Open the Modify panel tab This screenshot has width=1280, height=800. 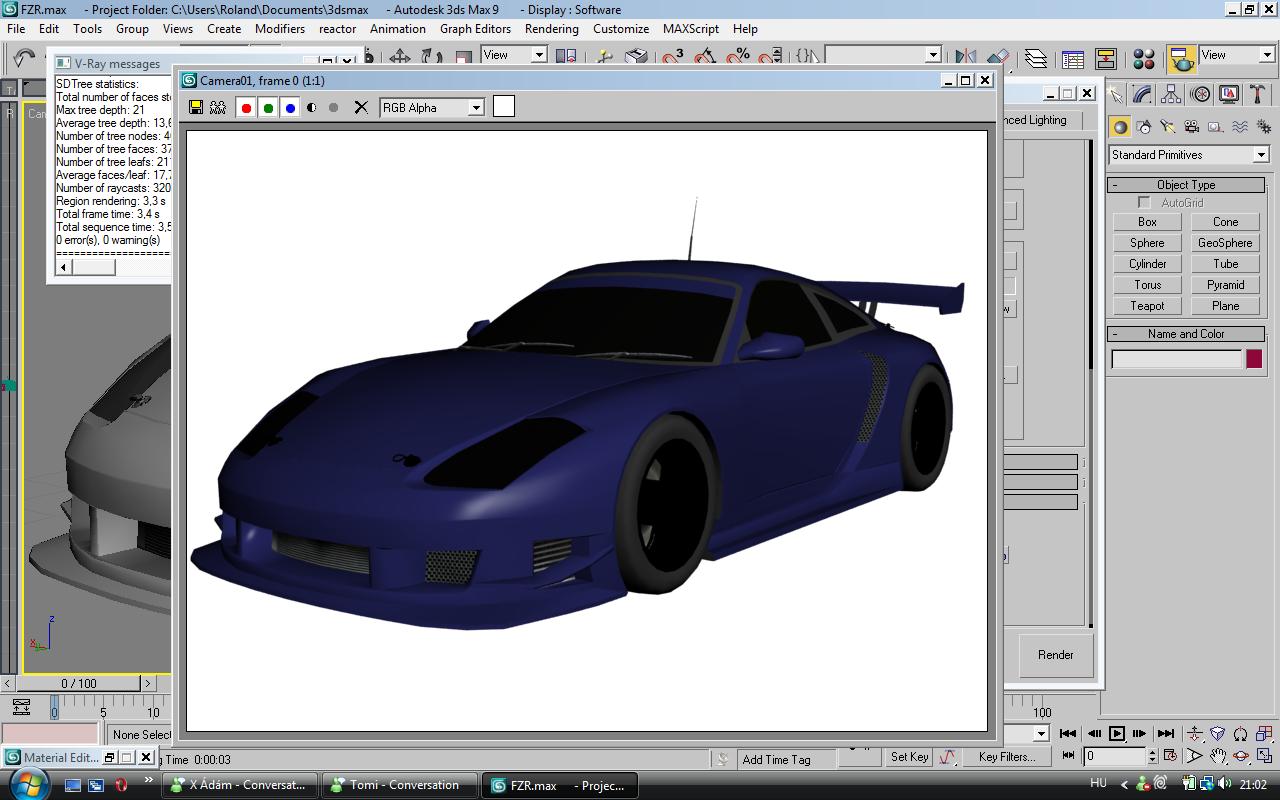(1143, 94)
